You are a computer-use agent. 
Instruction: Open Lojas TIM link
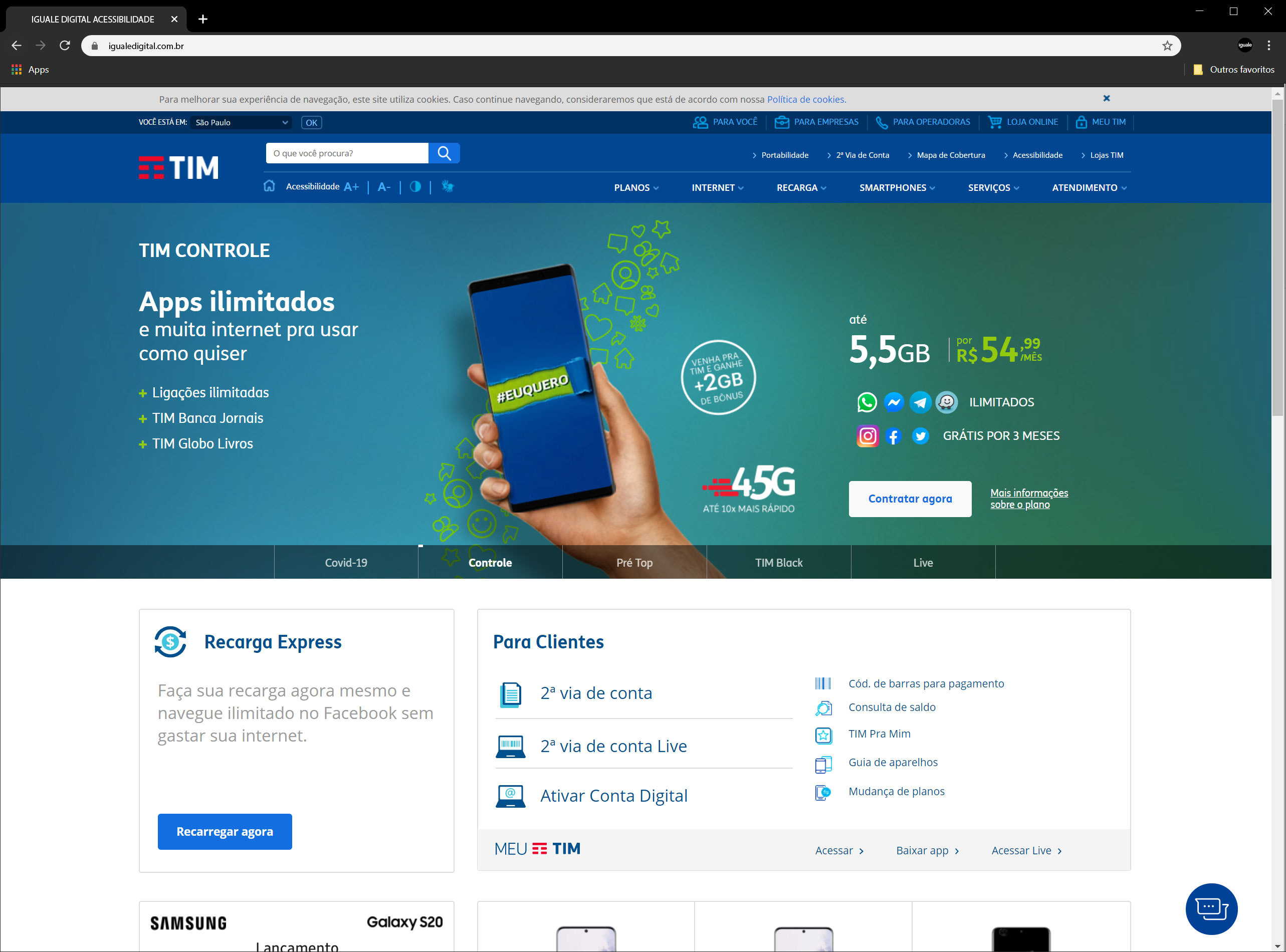[x=1102, y=155]
